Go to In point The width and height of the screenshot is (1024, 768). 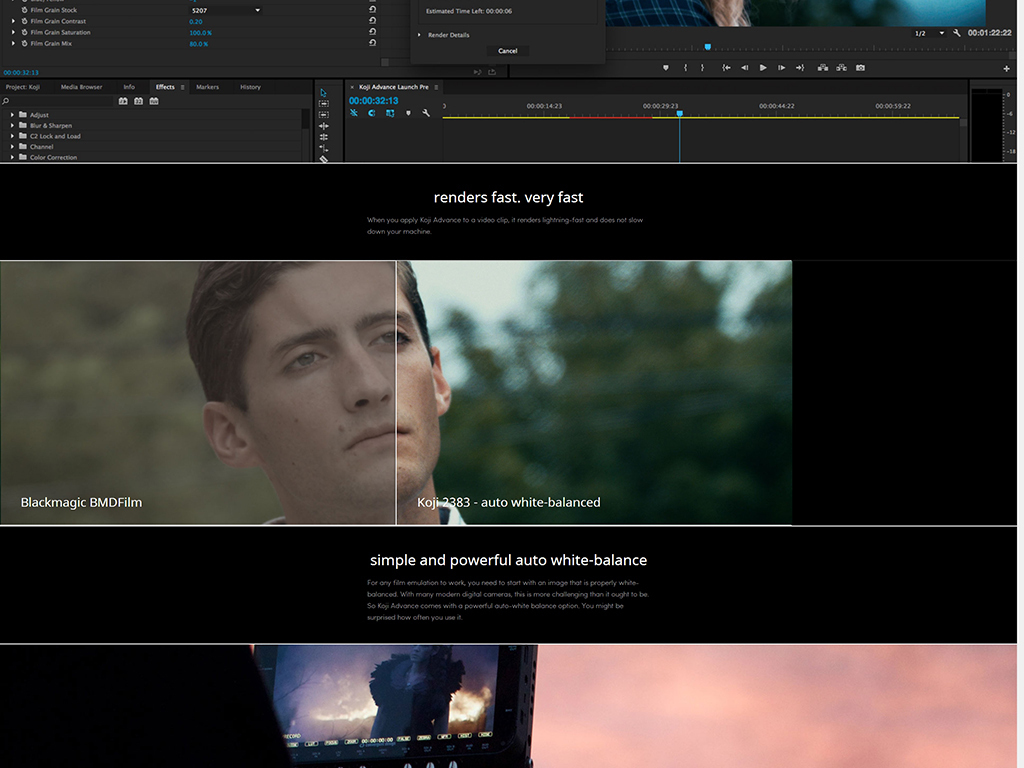point(726,68)
